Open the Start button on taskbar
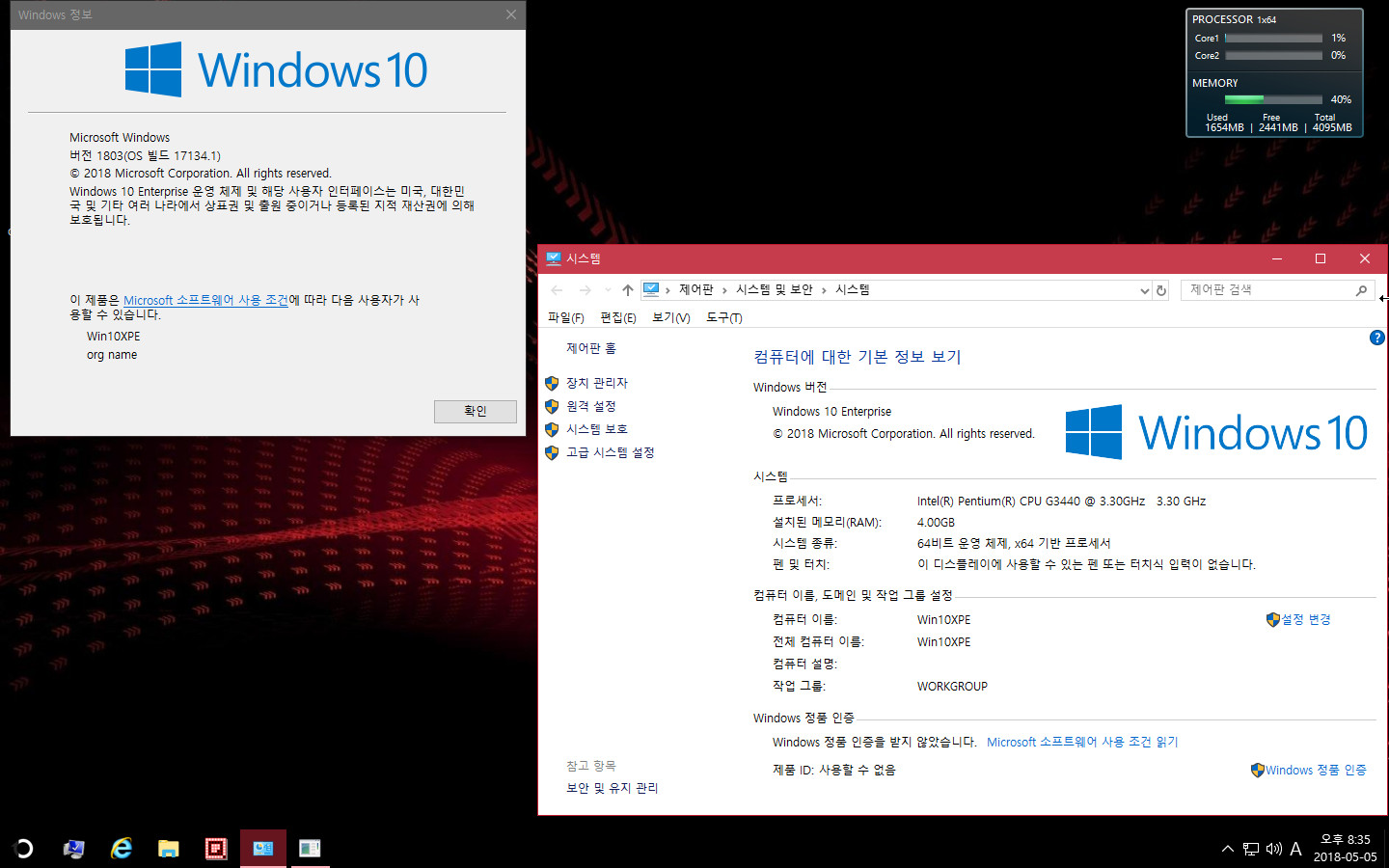The image size is (1389, 868). [x=23, y=848]
